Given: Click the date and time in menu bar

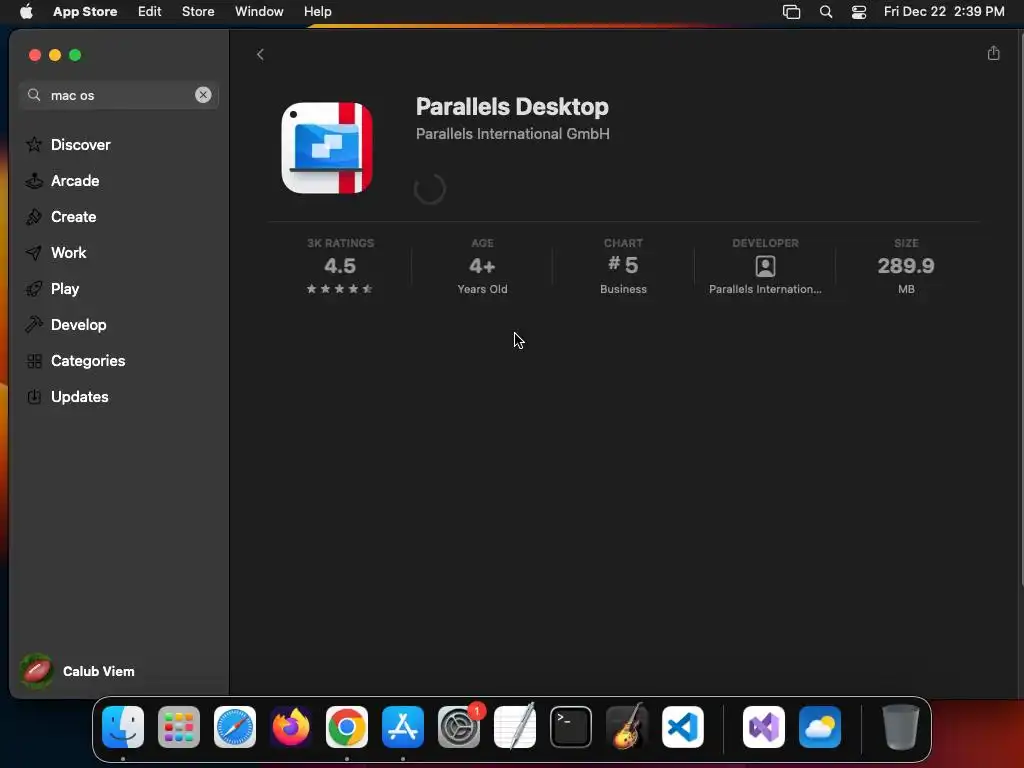Looking at the screenshot, I should pos(944,12).
